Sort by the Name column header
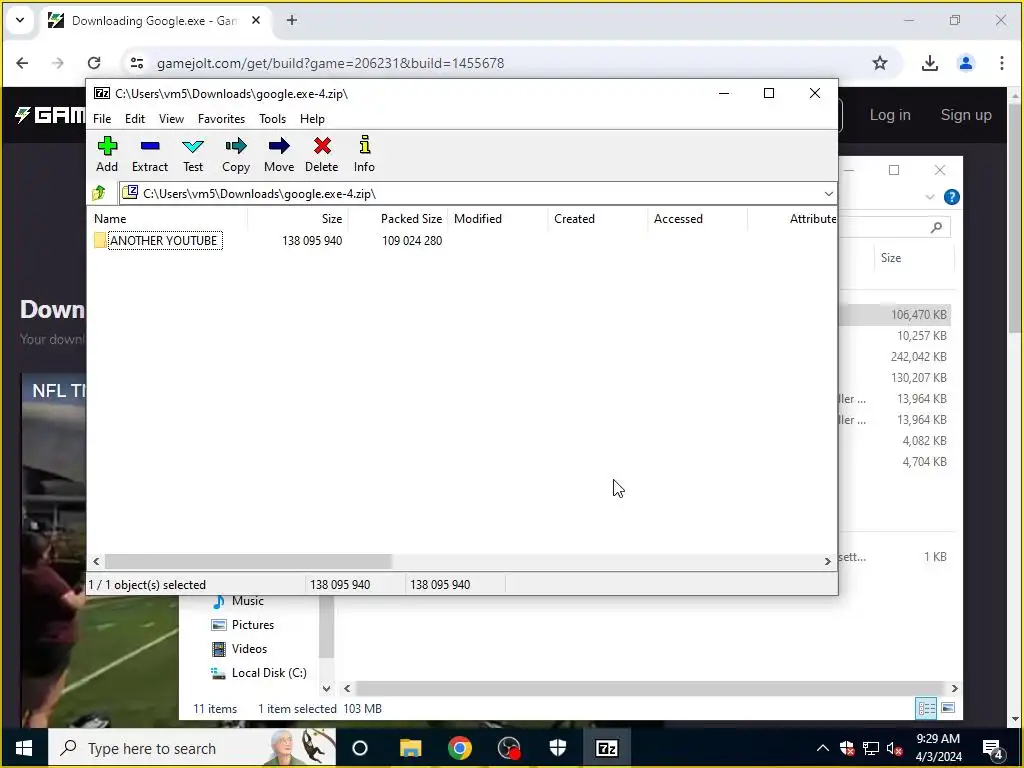1024x768 pixels. point(110,219)
